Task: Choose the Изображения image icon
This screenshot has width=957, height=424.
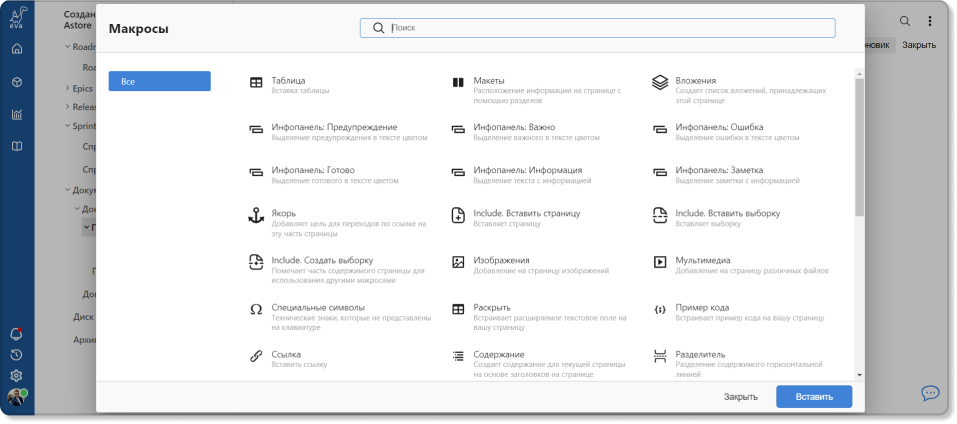Action: point(458,262)
